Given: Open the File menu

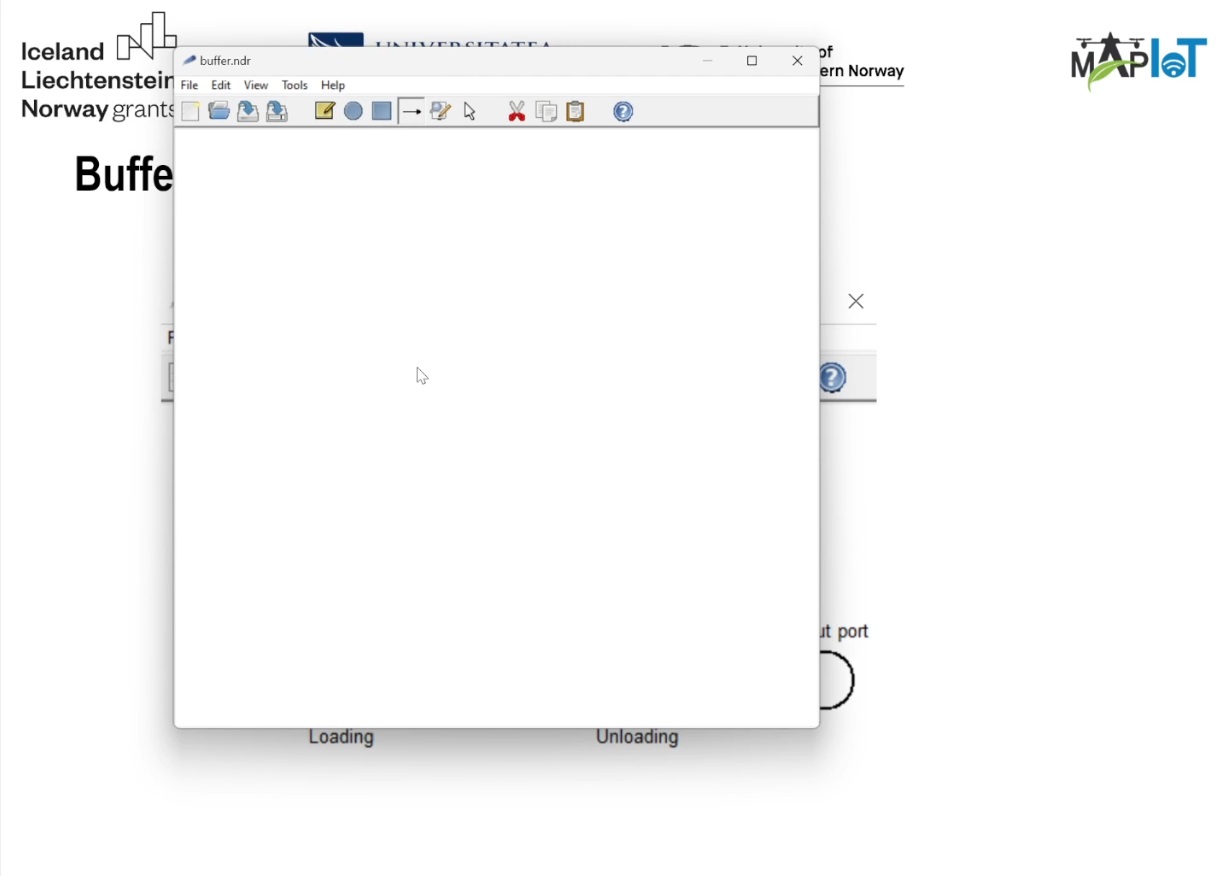Looking at the screenshot, I should [x=189, y=85].
